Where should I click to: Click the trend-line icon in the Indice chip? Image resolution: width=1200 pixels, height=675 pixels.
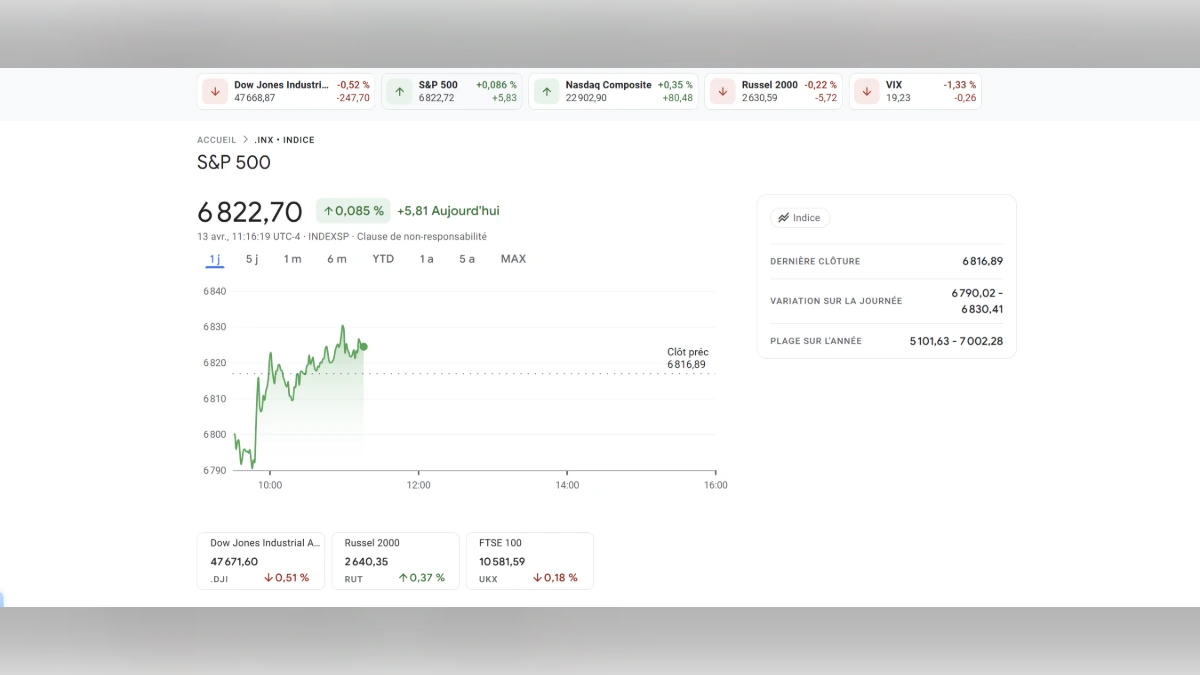click(x=783, y=217)
